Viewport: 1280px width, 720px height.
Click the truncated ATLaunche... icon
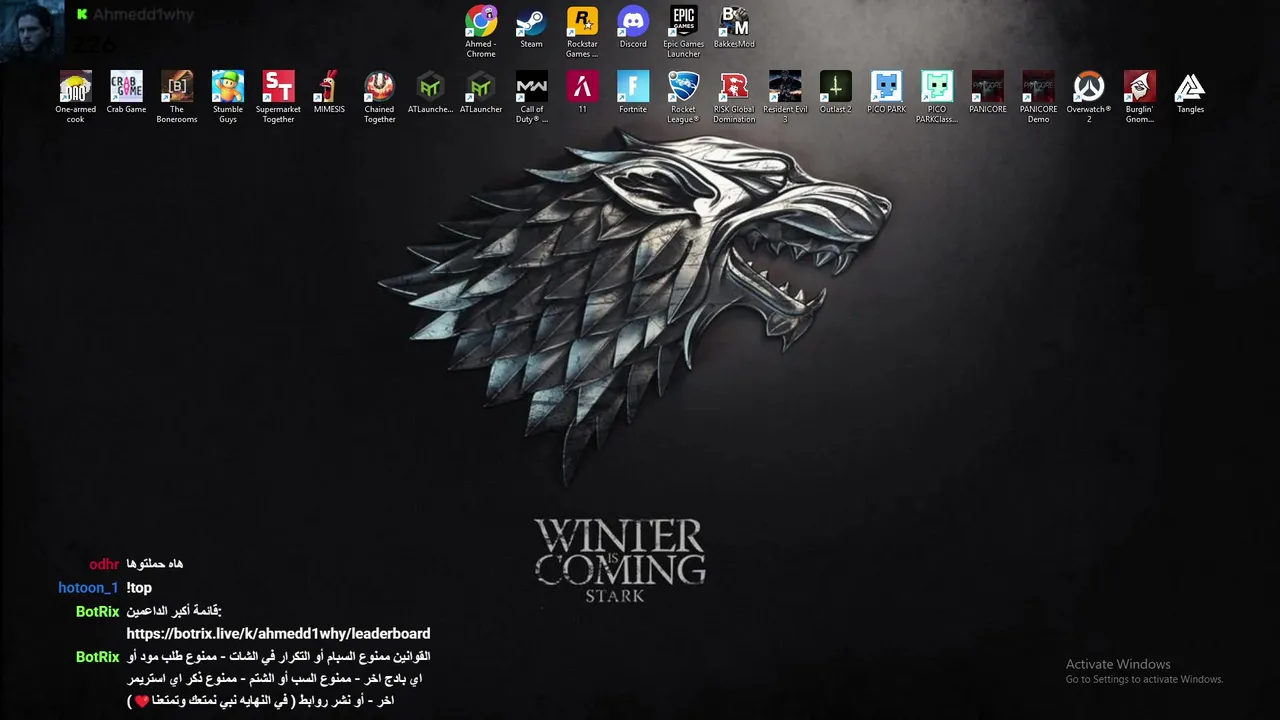click(x=430, y=92)
